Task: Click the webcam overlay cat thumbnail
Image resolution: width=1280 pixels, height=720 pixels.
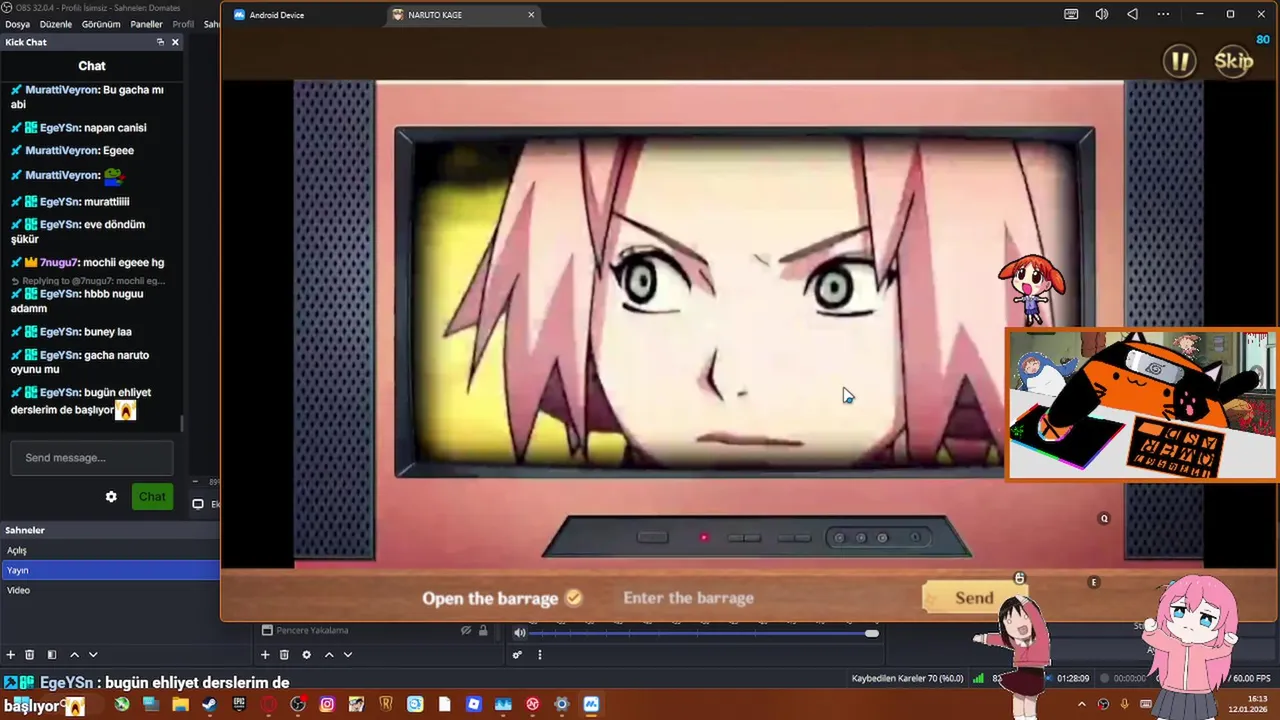Action: point(1141,405)
